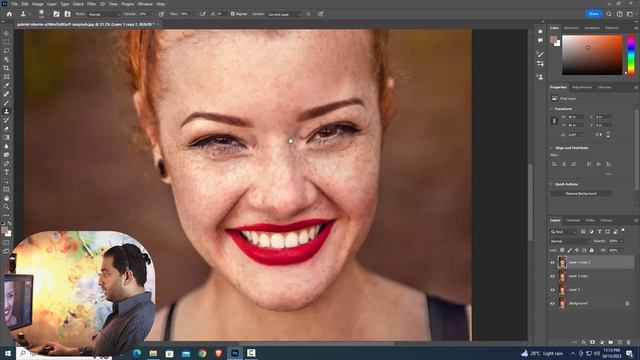
Task: Lock all layer attributes
Action: (x=591, y=250)
